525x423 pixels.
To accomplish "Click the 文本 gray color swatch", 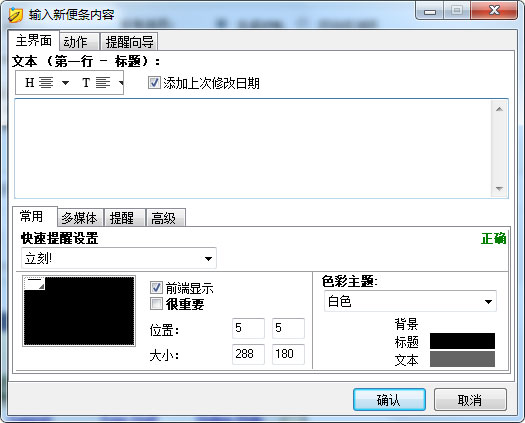I will [462, 359].
